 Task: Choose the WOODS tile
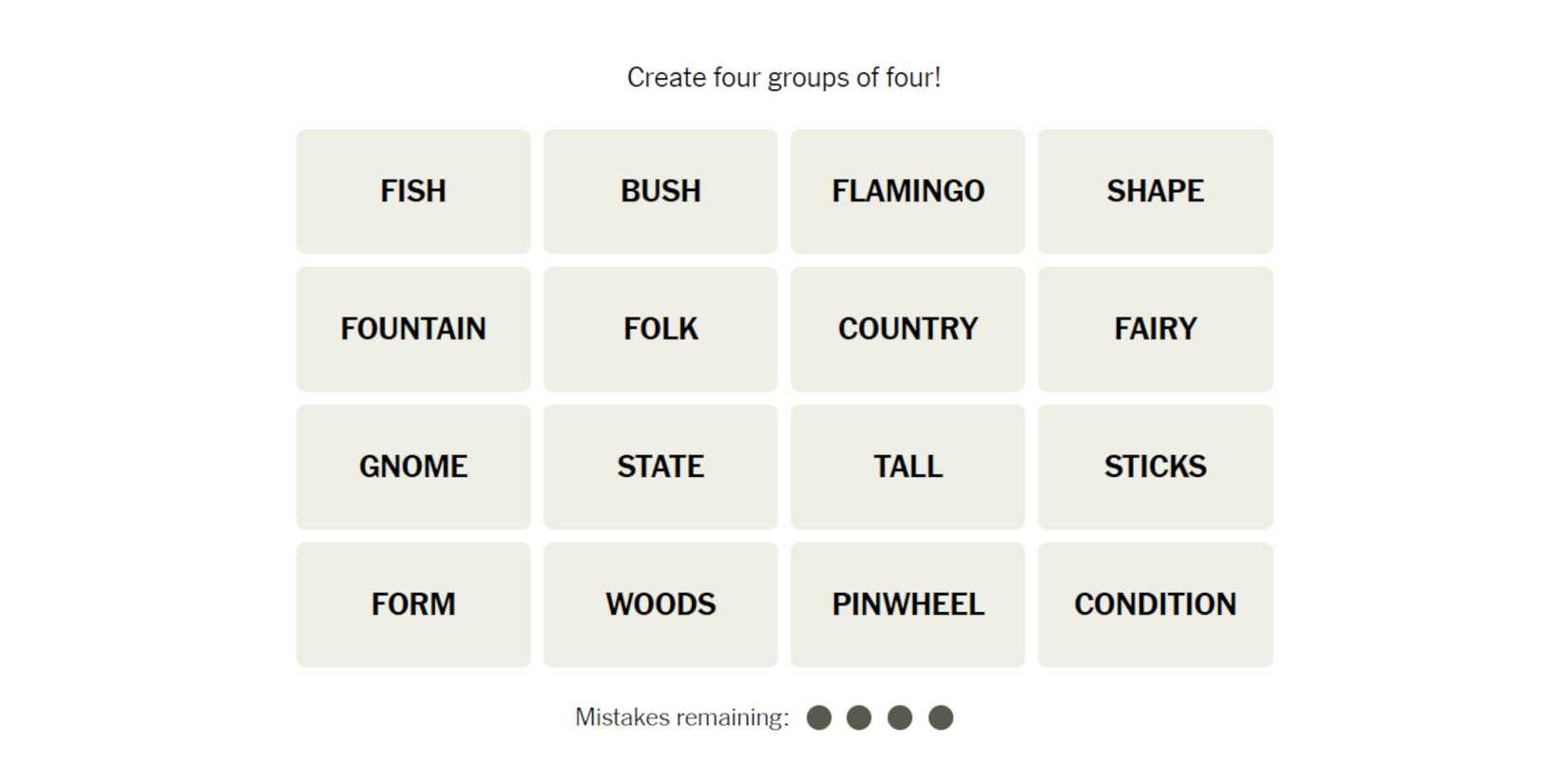point(660,604)
